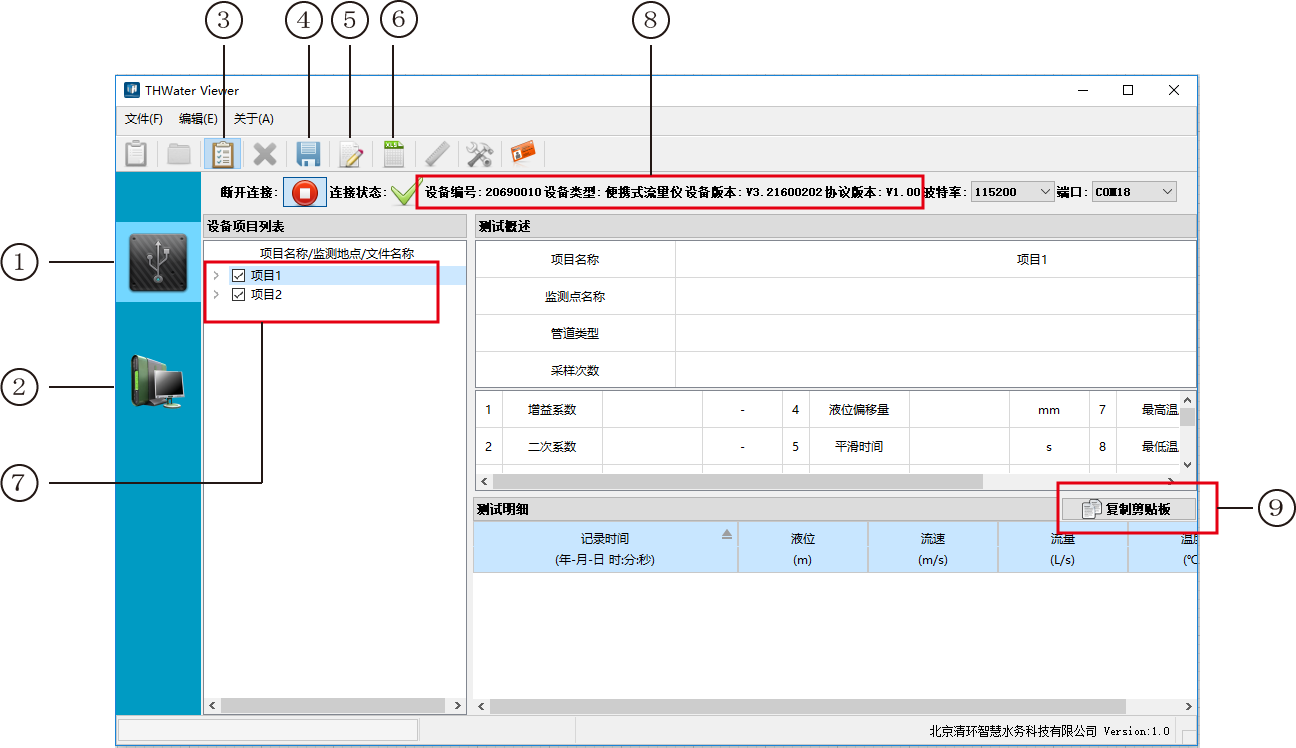This screenshot has height=748, width=1296.
Task: Select the 项目1 label in device list
Action: [266, 275]
